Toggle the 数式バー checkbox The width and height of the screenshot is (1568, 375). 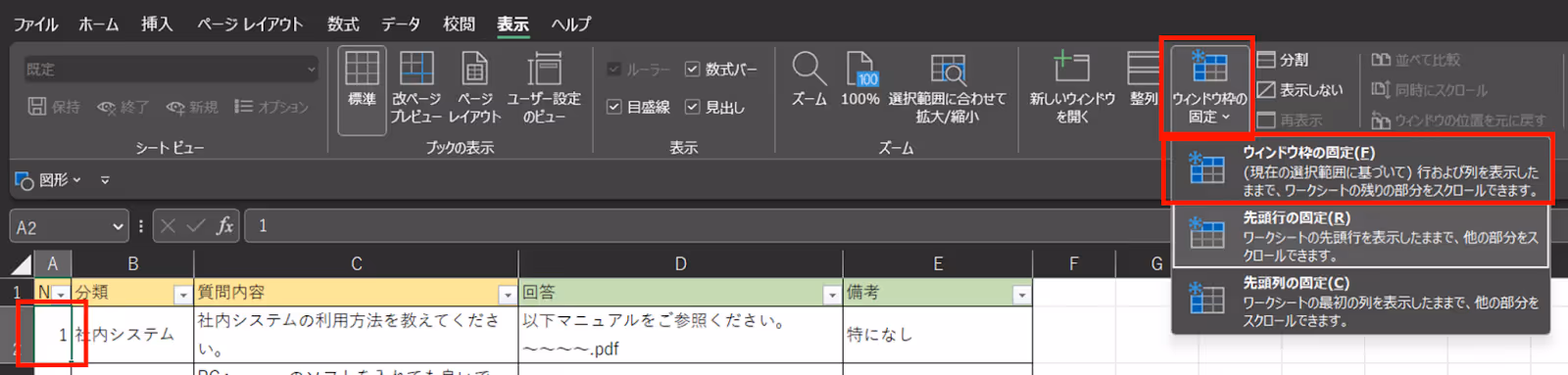coord(693,70)
